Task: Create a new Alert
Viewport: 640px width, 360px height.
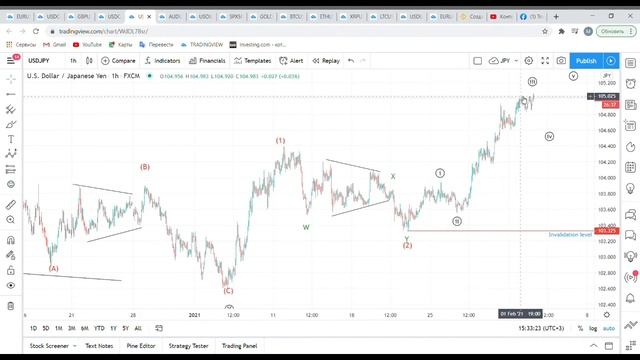Action: coord(291,61)
